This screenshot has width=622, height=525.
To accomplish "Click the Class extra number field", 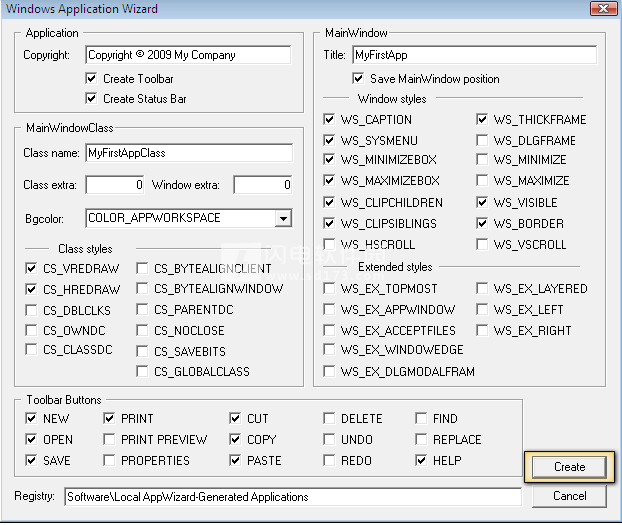I will click(x=115, y=185).
